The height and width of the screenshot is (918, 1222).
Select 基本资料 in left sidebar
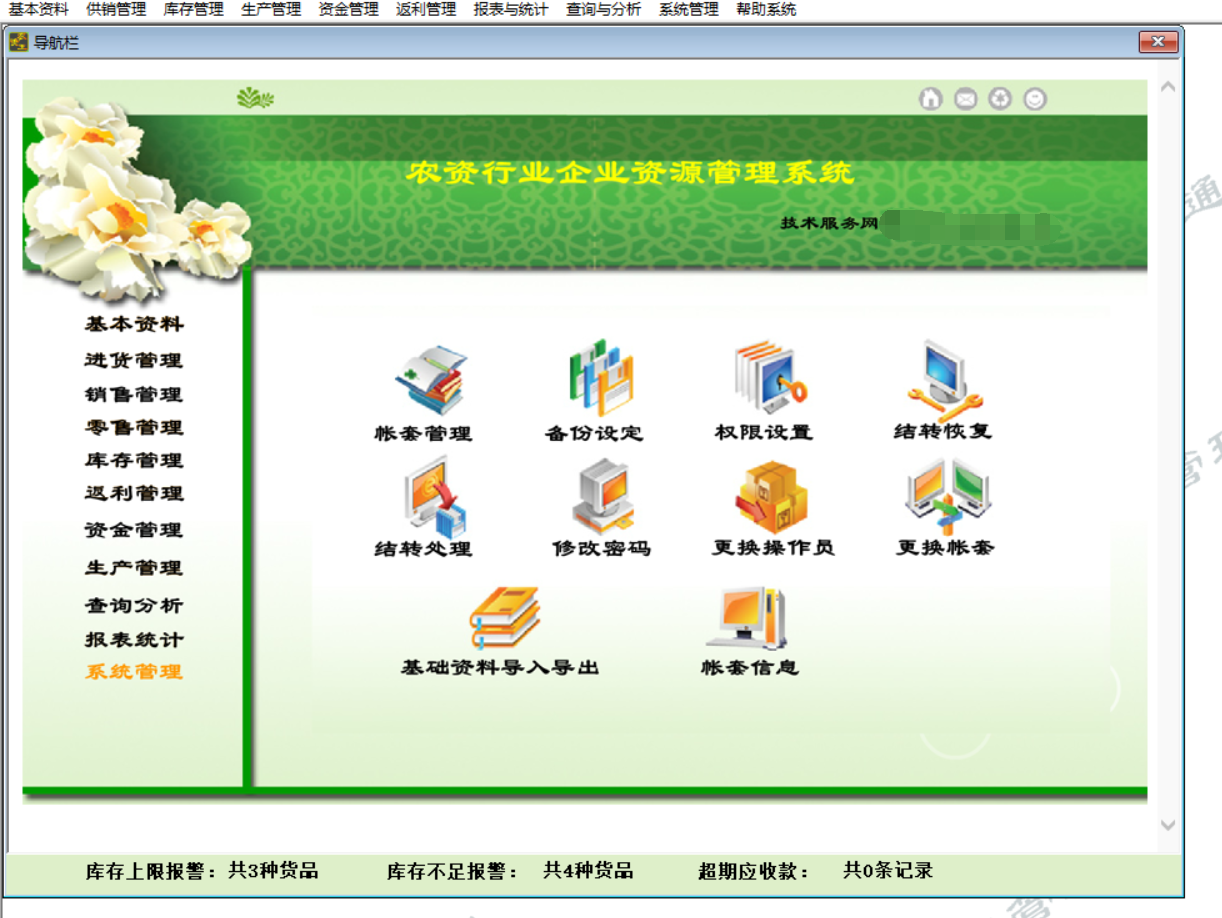point(134,325)
